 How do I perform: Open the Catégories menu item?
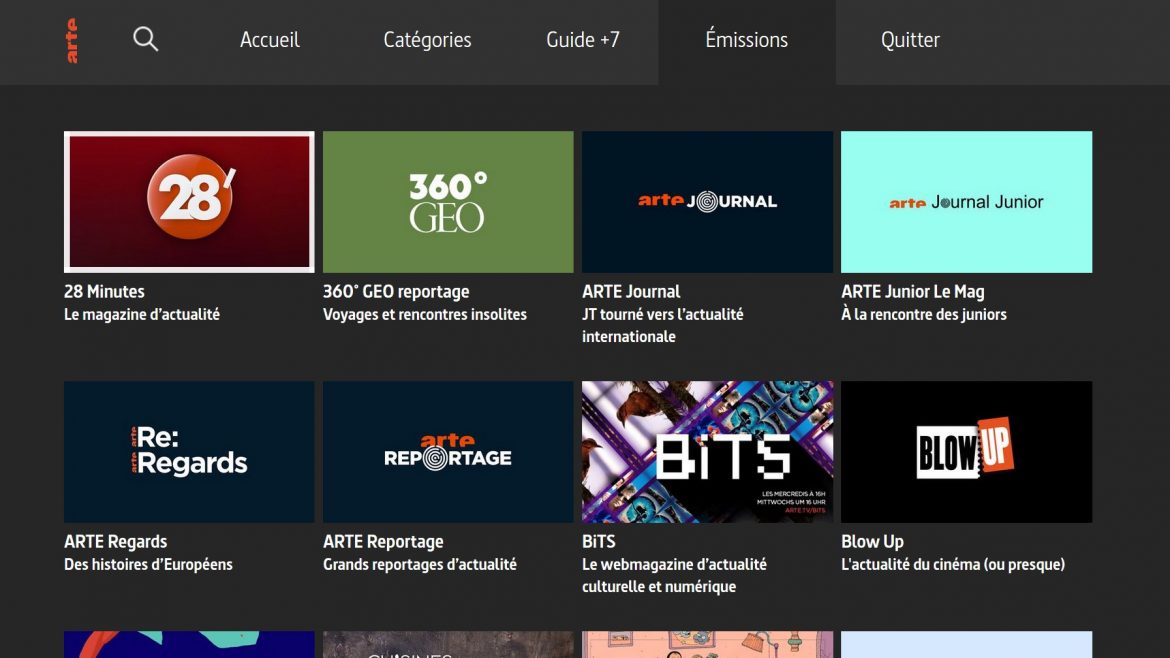point(427,40)
